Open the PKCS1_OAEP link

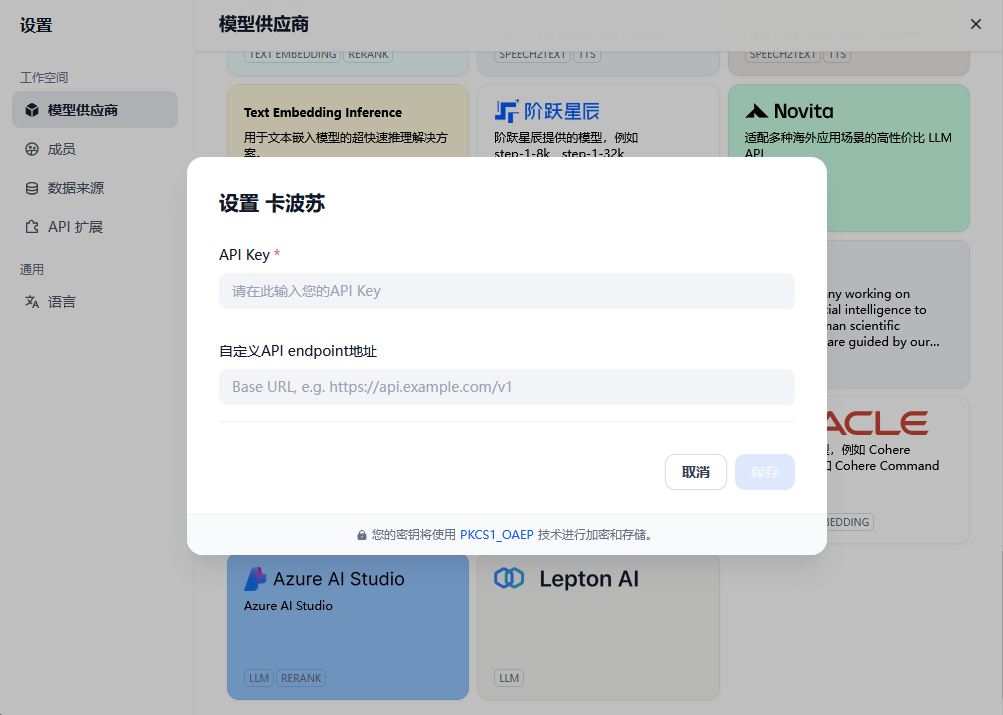click(496, 535)
